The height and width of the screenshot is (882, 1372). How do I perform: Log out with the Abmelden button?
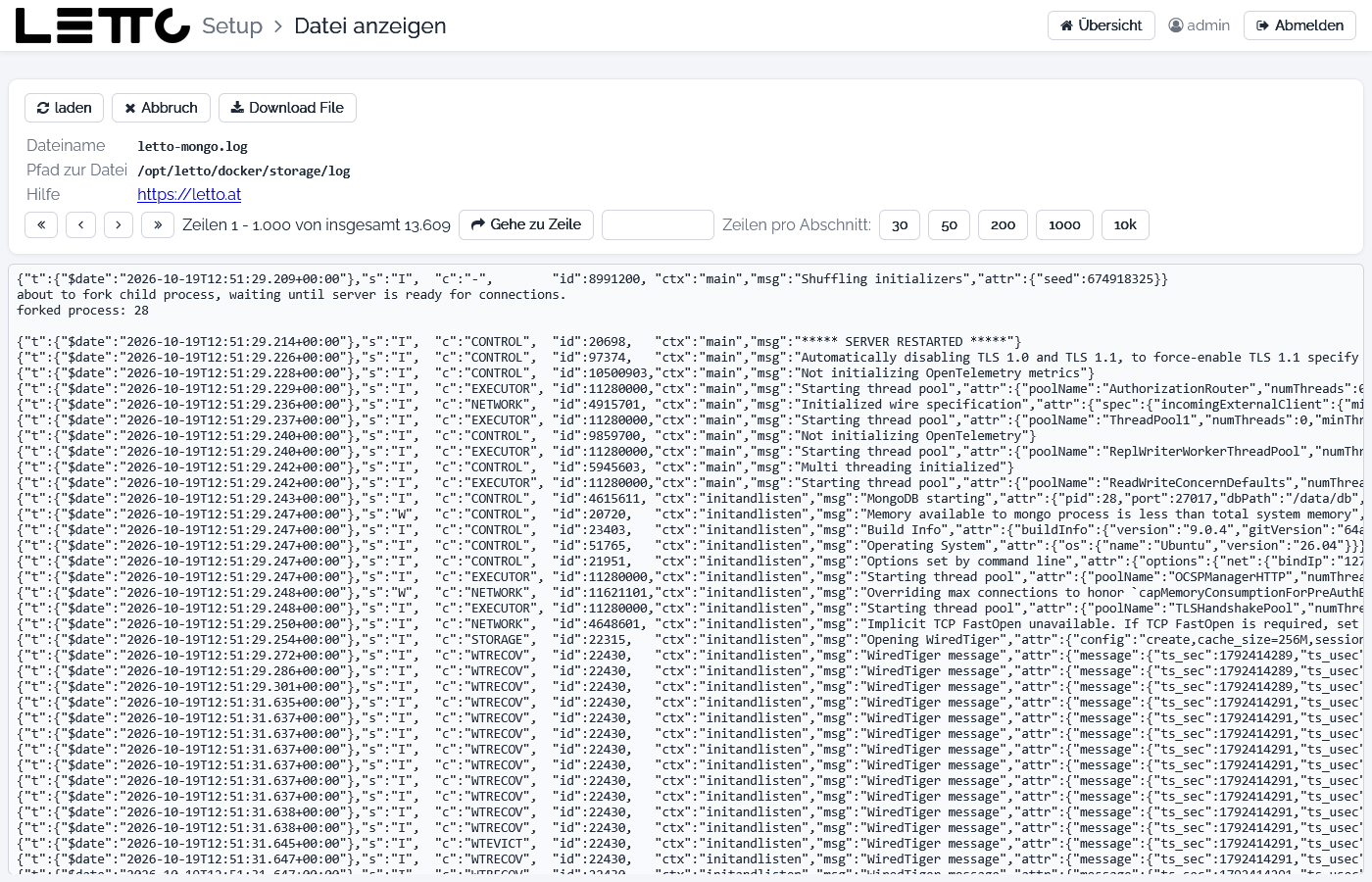tap(1299, 25)
